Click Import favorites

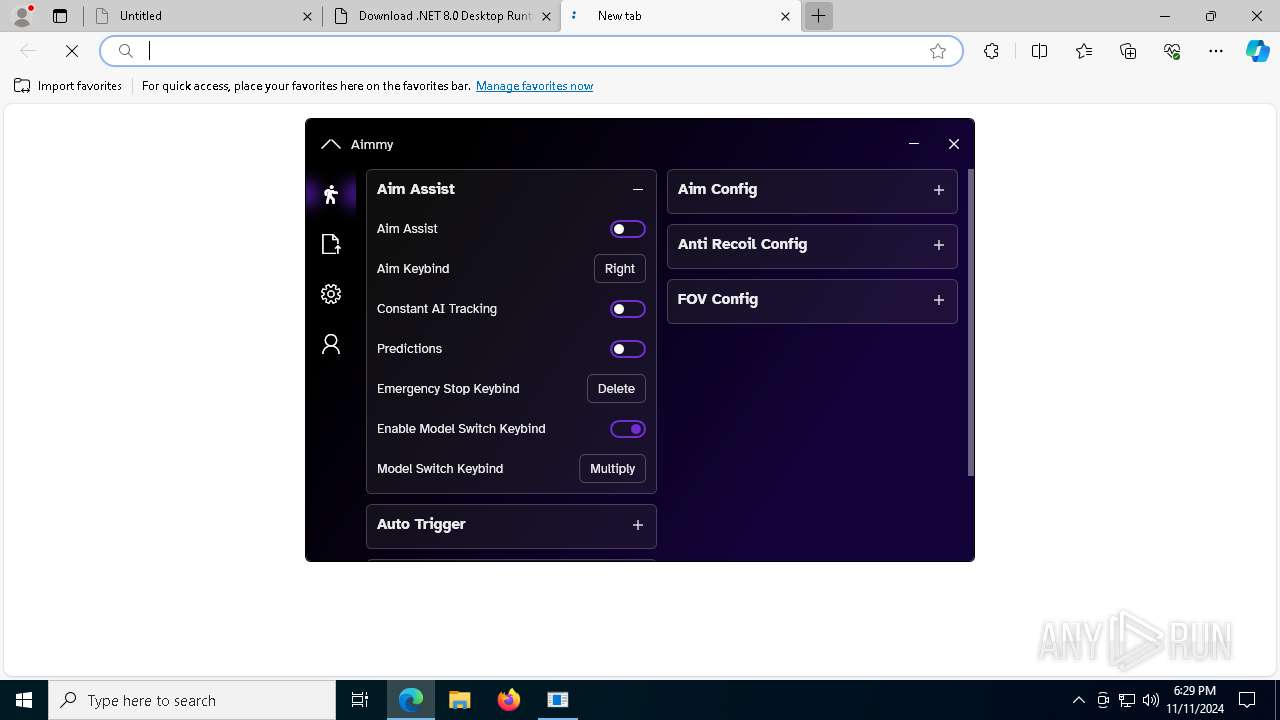point(68,86)
